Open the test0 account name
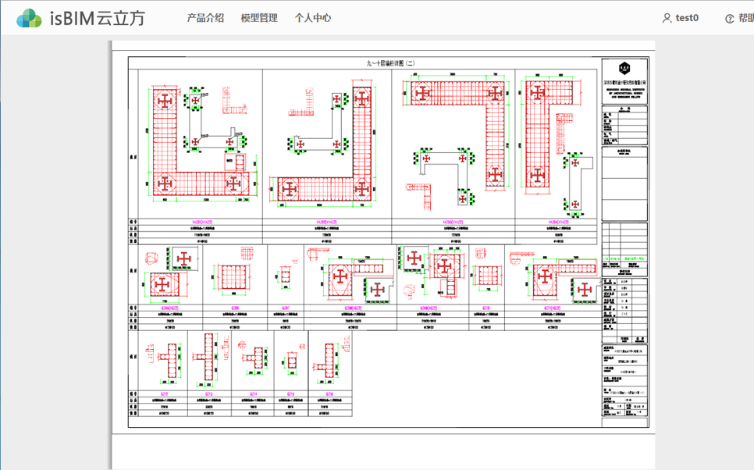 [687, 18]
